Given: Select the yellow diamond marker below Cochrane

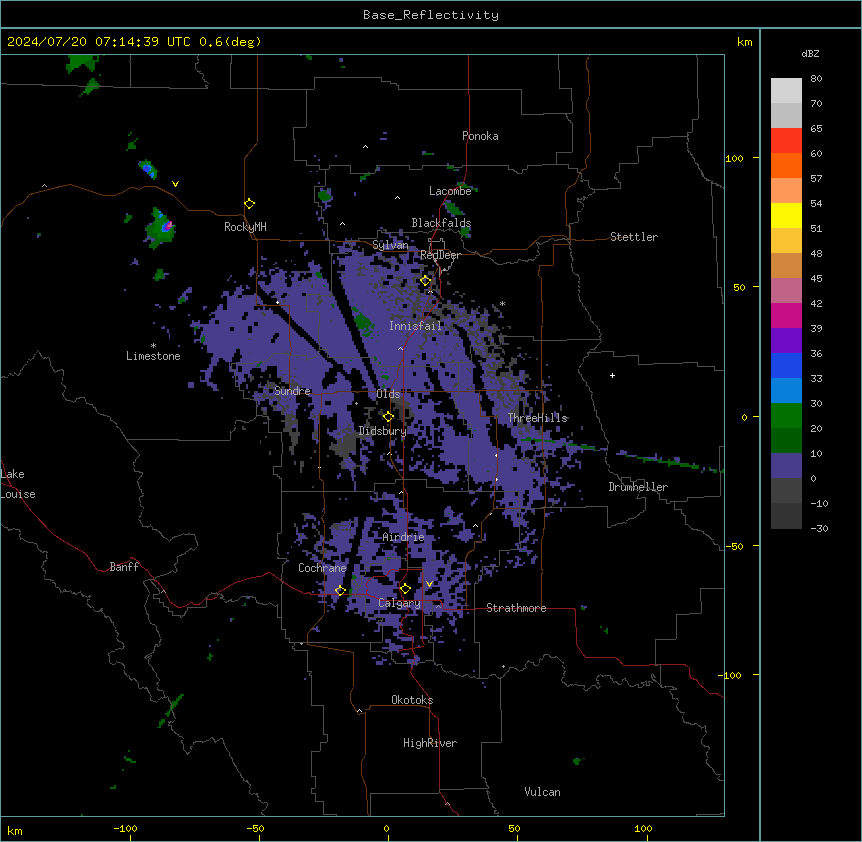Looking at the screenshot, I should tap(340, 591).
